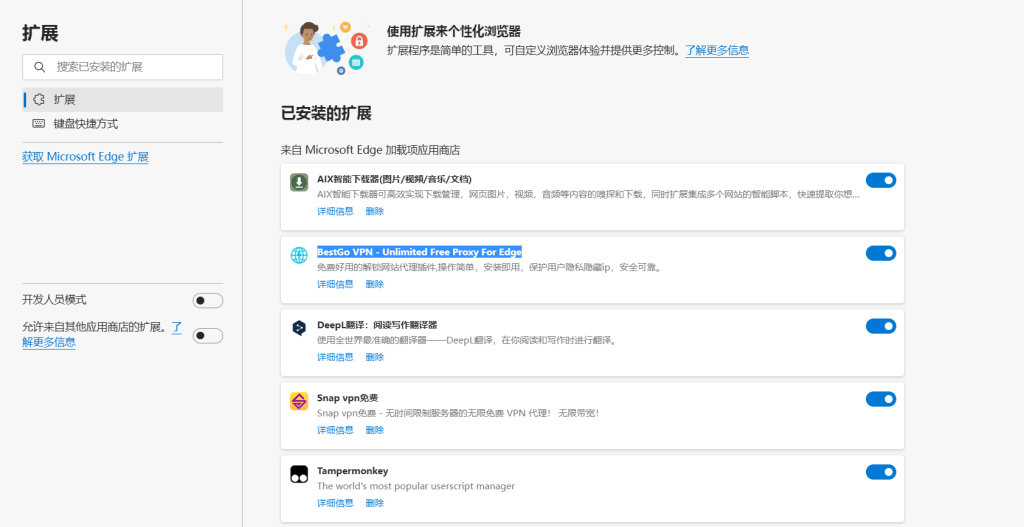Focus the 搜索已安装的扩展 search field
This screenshot has height=527, width=1024.
click(x=123, y=67)
